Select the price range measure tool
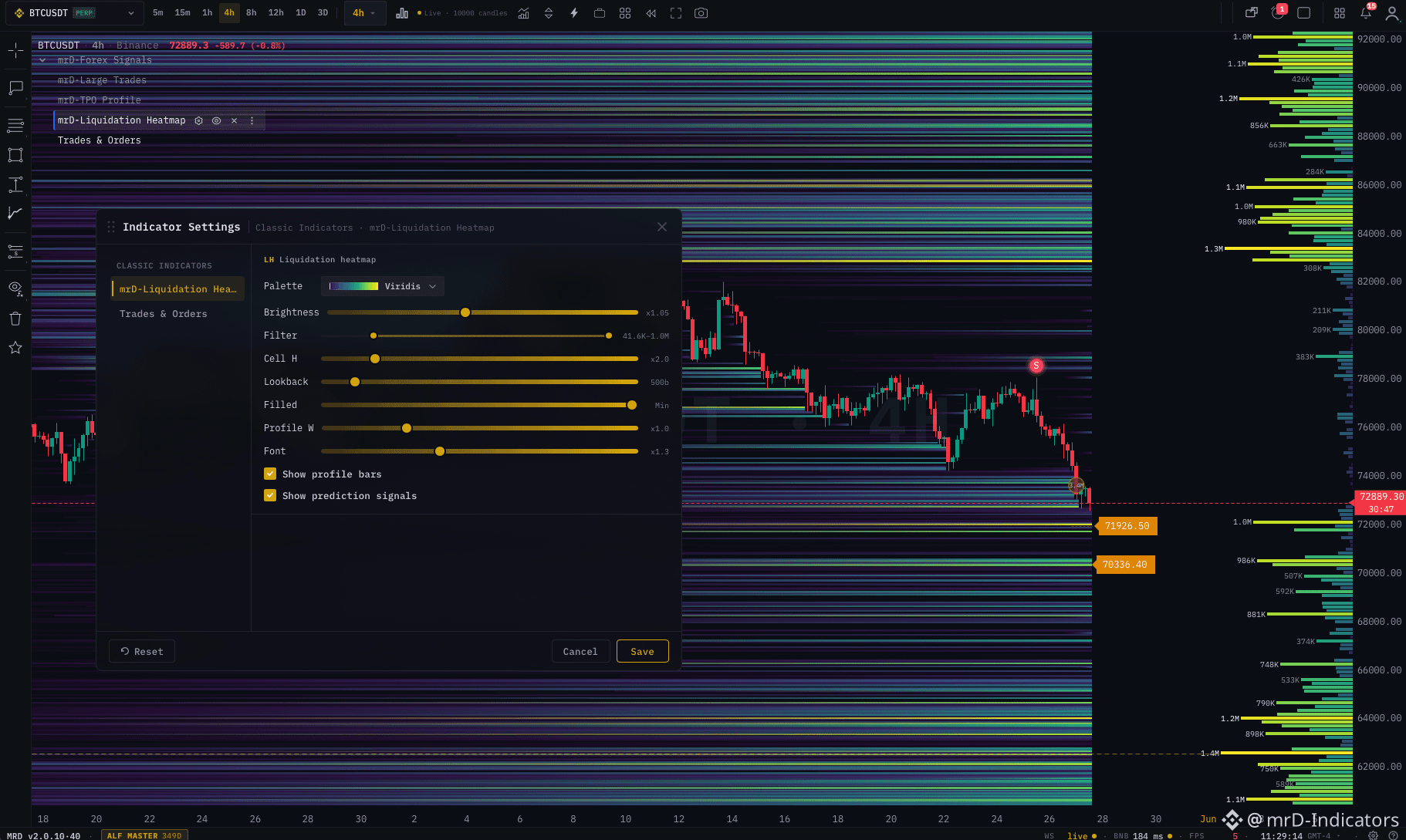The height and width of the screenshot is (840, 1406). click(x=15, y=184)
